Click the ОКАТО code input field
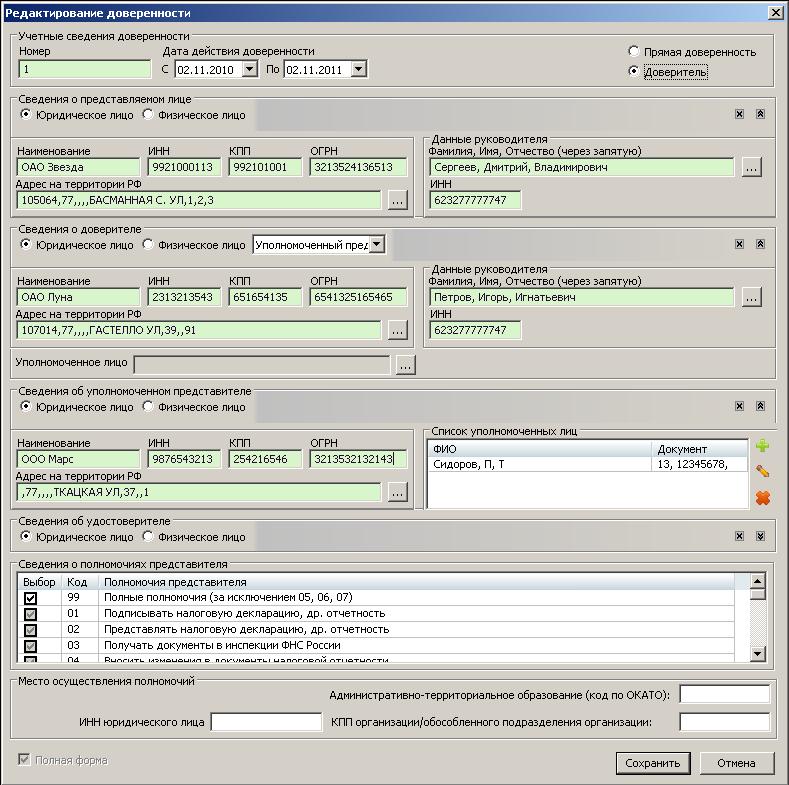 (x=725, y=694)
